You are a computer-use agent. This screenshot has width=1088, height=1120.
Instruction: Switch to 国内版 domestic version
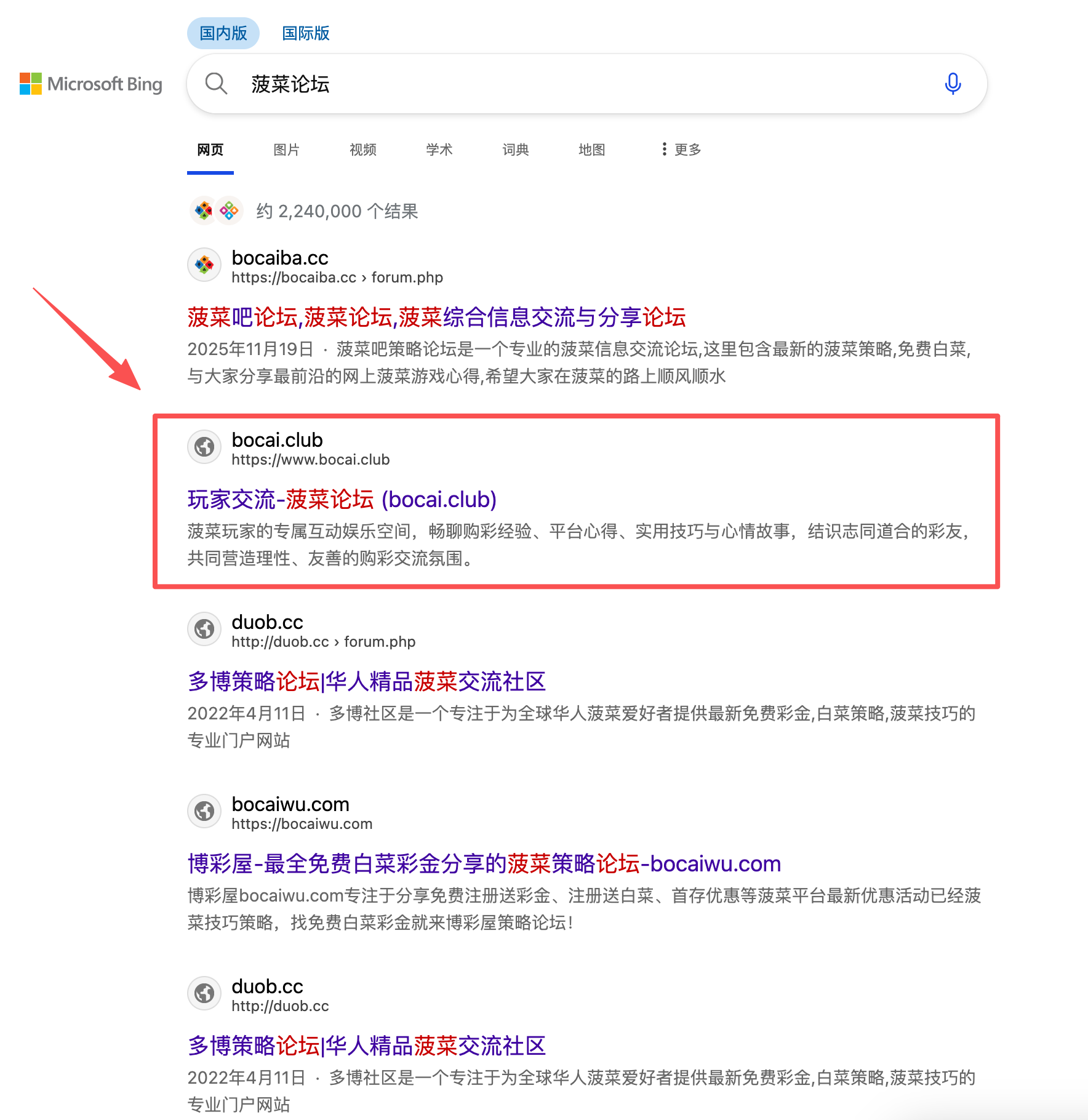point(223,33)
